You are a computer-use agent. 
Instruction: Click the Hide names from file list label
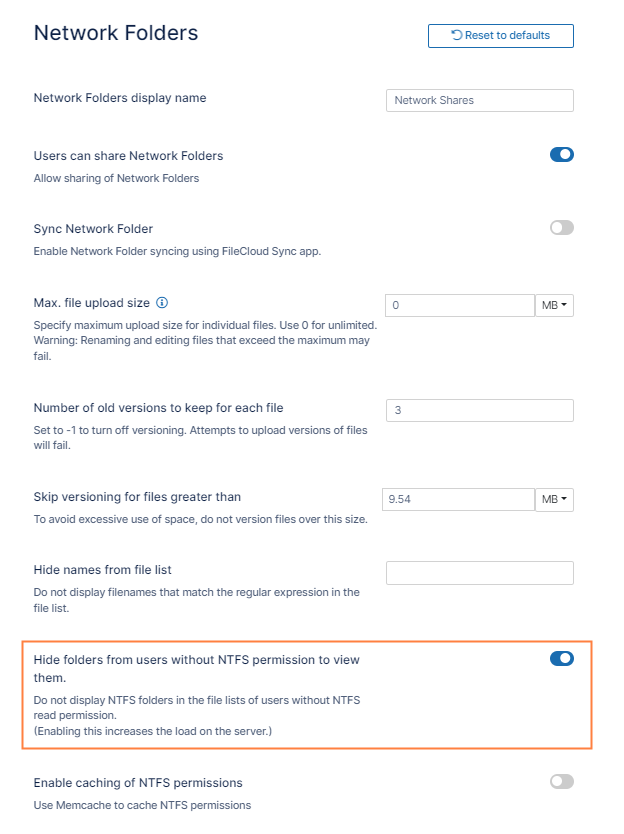pos(103,569)
